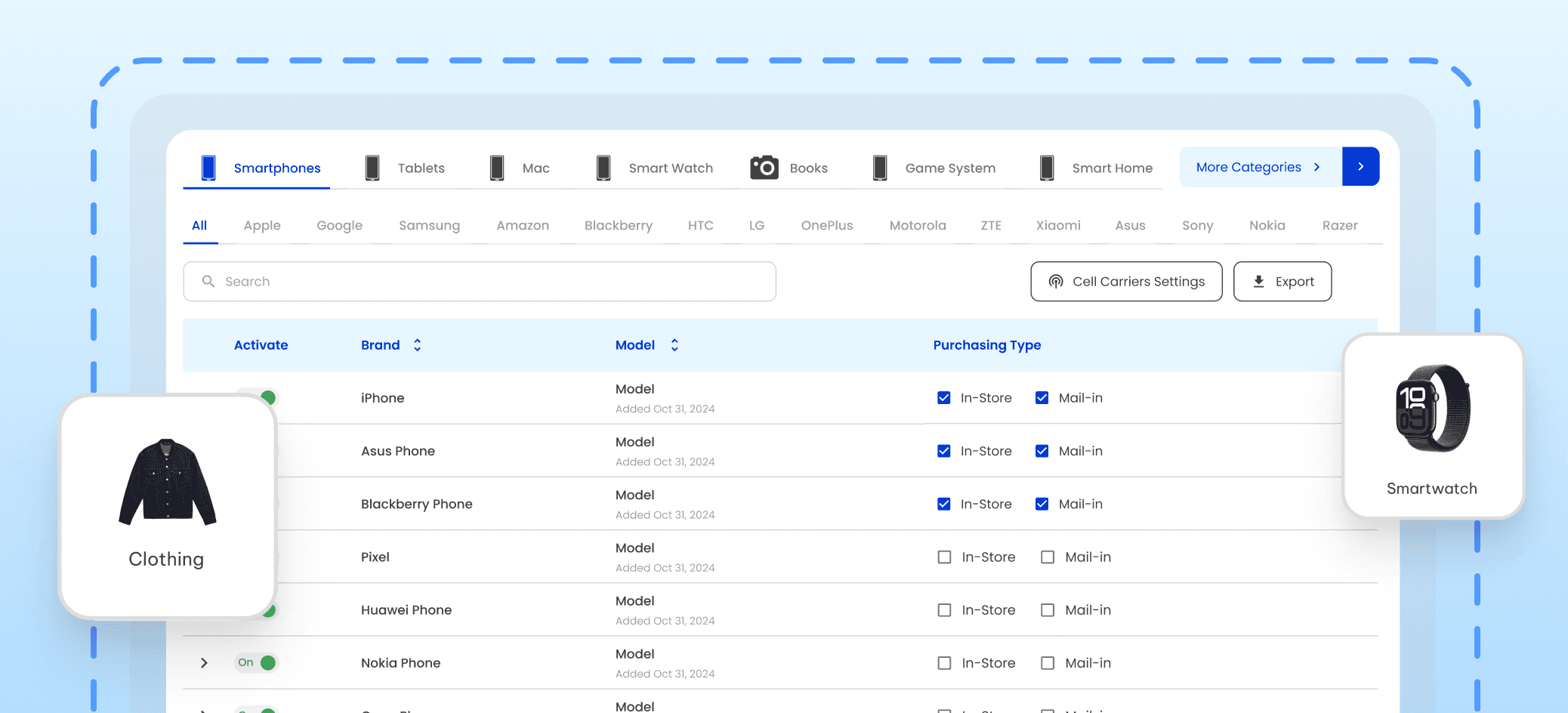Click the Smartphones tab phone icon
The height and width of the screenshot is (713, 1568).
208,168
